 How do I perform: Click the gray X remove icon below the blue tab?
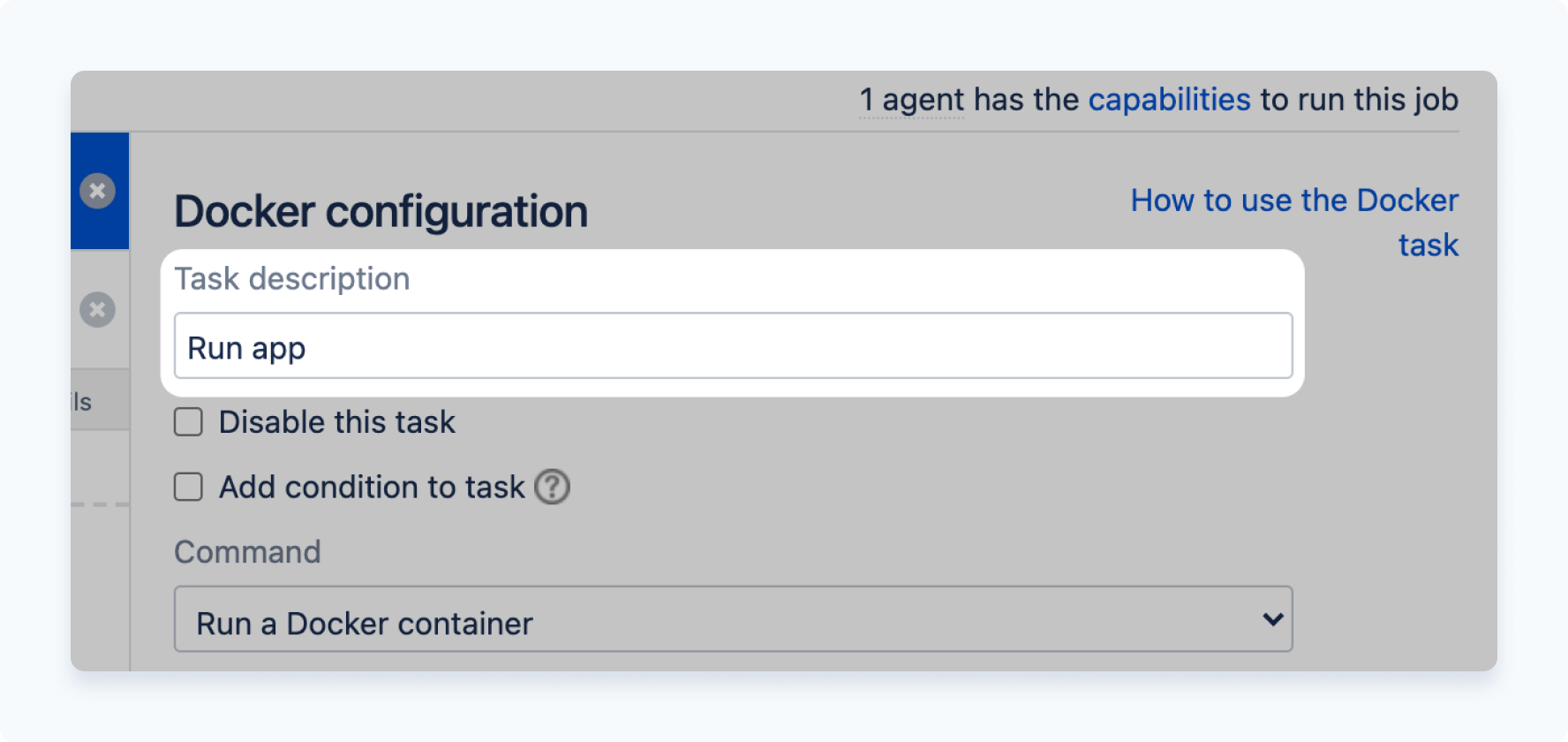tap(98, 310)
